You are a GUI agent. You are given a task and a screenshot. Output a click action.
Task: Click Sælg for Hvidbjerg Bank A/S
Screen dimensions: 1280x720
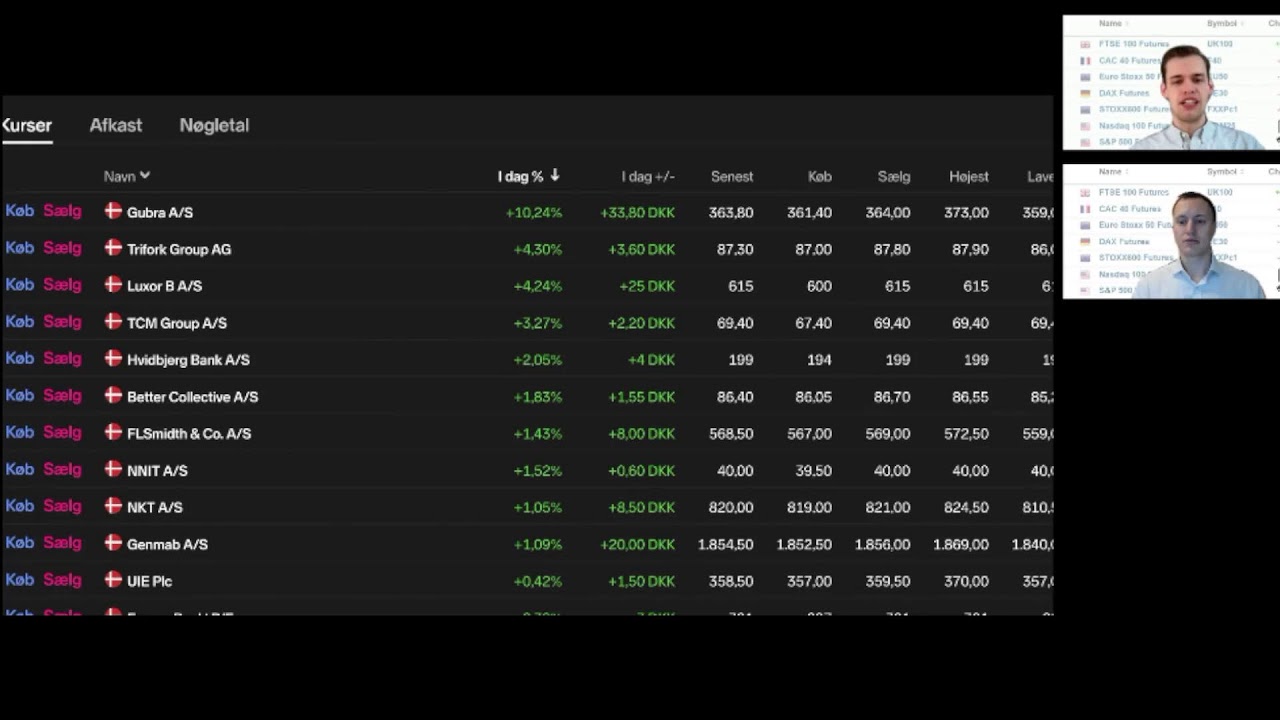point(62,358)
